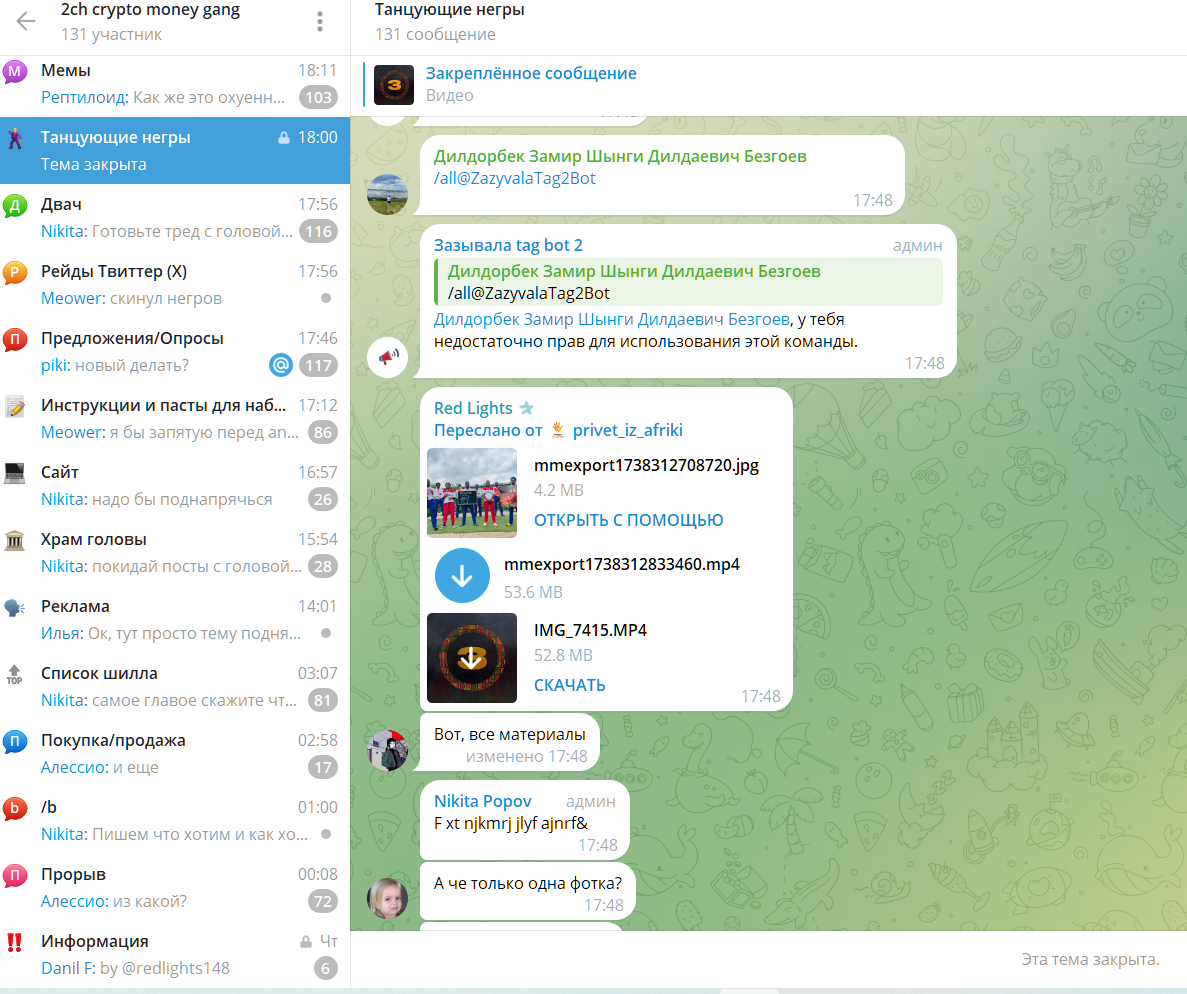This screenshot has height=994, width=1187.
Task: Open Nikita Popov sender profile
Action: click(482, 801)
